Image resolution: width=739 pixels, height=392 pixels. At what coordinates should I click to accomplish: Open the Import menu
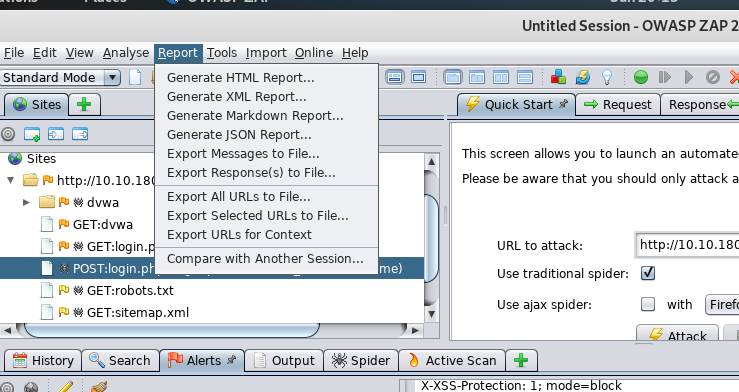point(266,53)
